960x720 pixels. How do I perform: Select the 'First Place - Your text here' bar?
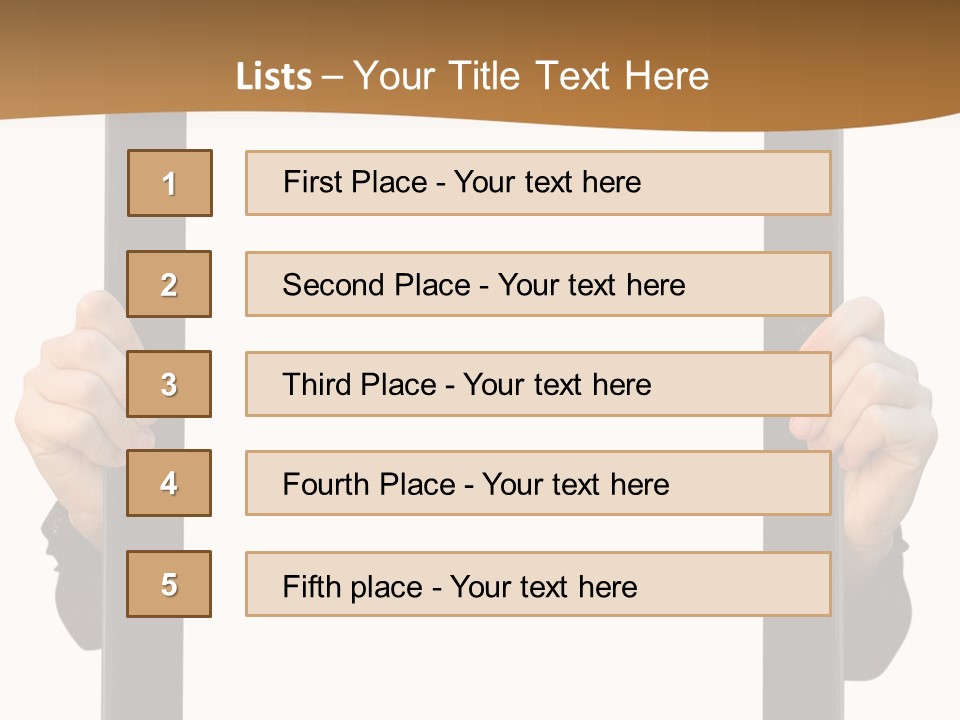click(538, 183)
